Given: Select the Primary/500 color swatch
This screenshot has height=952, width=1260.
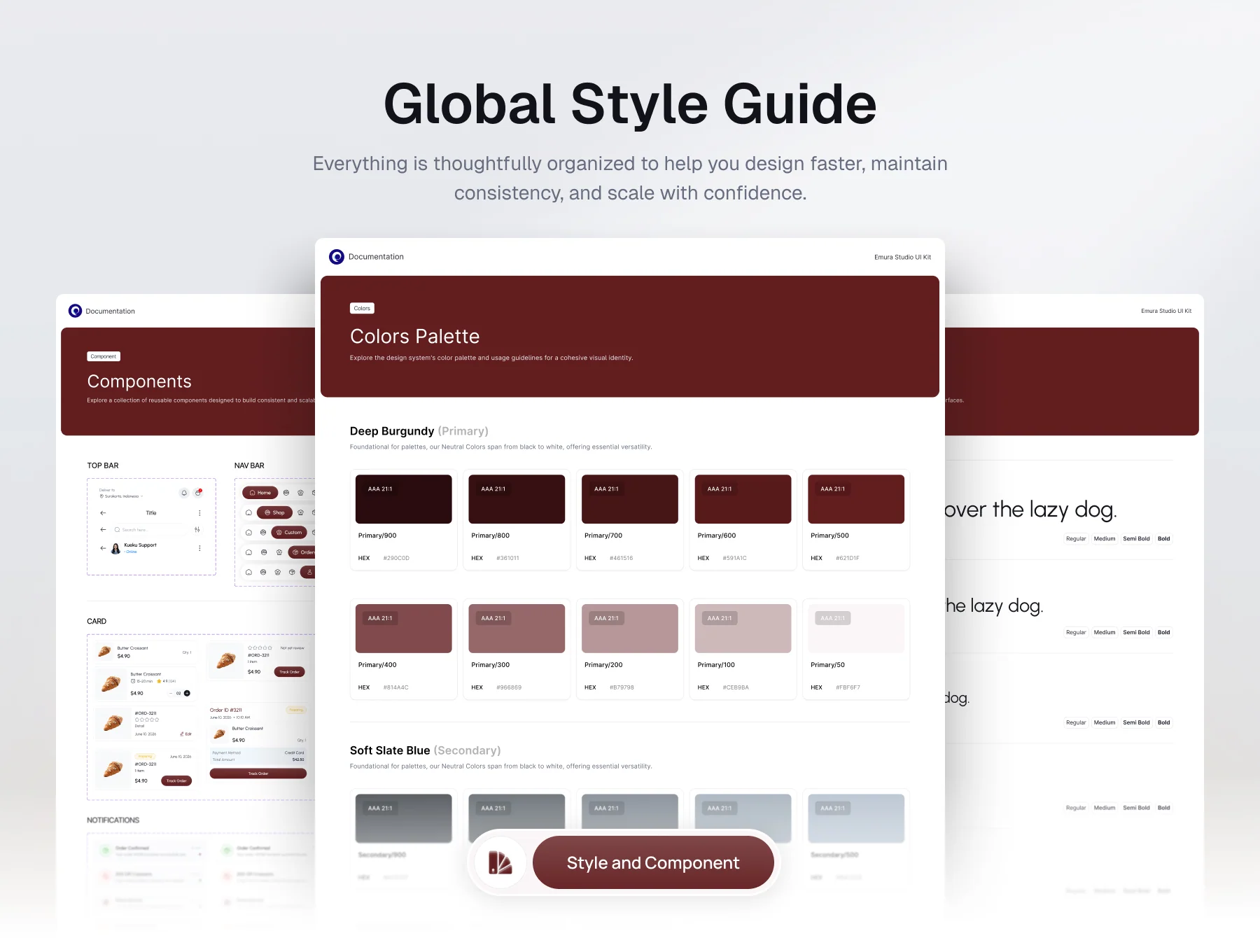Looking at the screenshot, I should coord(856,499).
